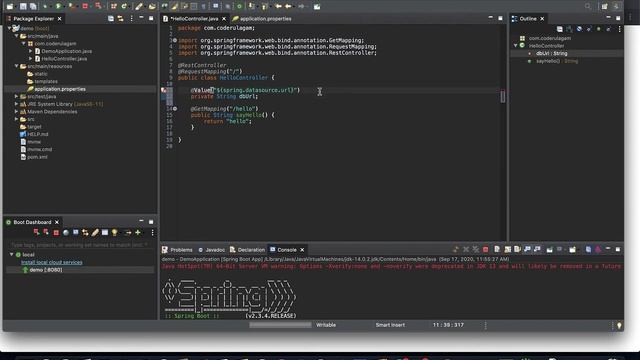Image resolution: width=640 pixels, height=360 pixels.
Task: Click the Search magnifier icon at top right
Action: coord(588,6)
